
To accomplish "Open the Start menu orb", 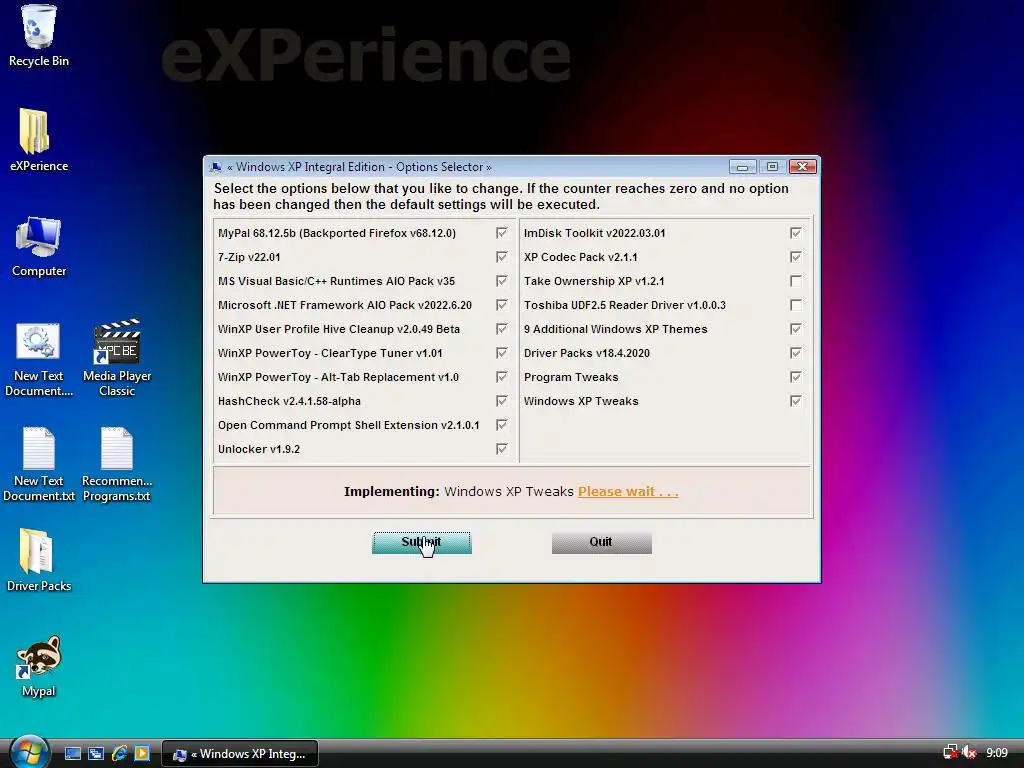I will [29, 752].
